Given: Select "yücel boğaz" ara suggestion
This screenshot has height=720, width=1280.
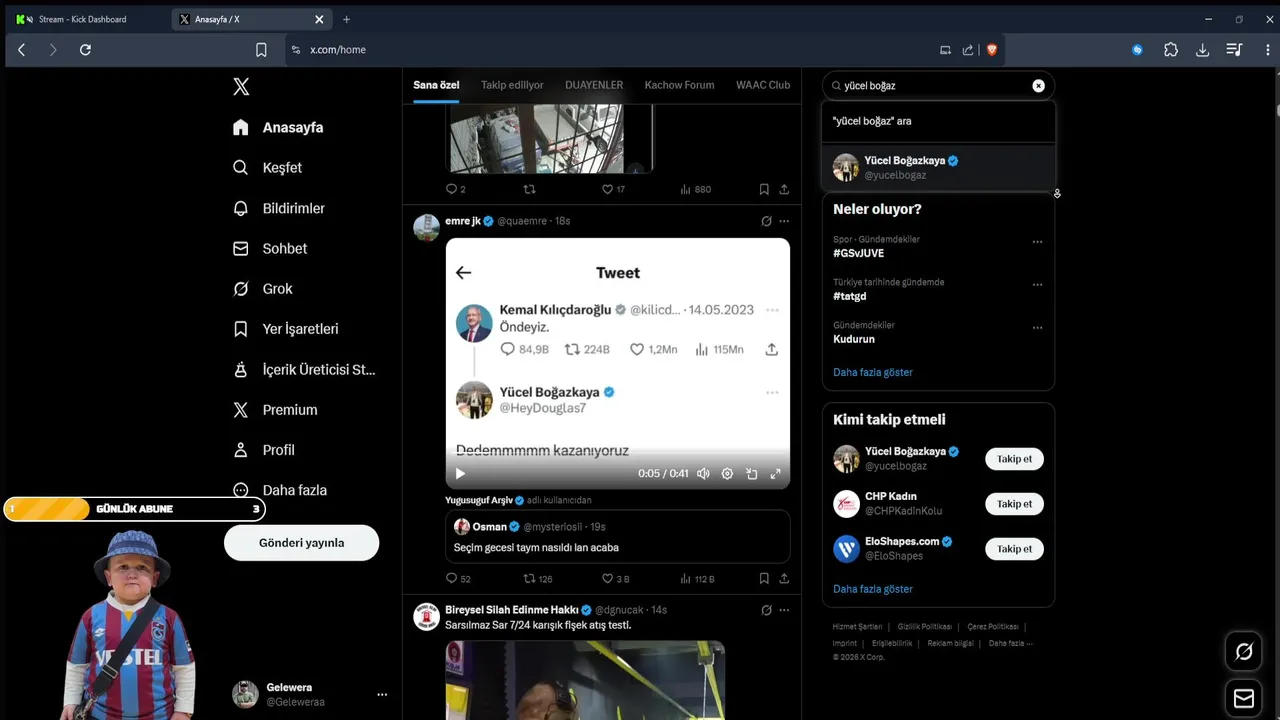Looking at the screenshot, I should coord(938,121).
